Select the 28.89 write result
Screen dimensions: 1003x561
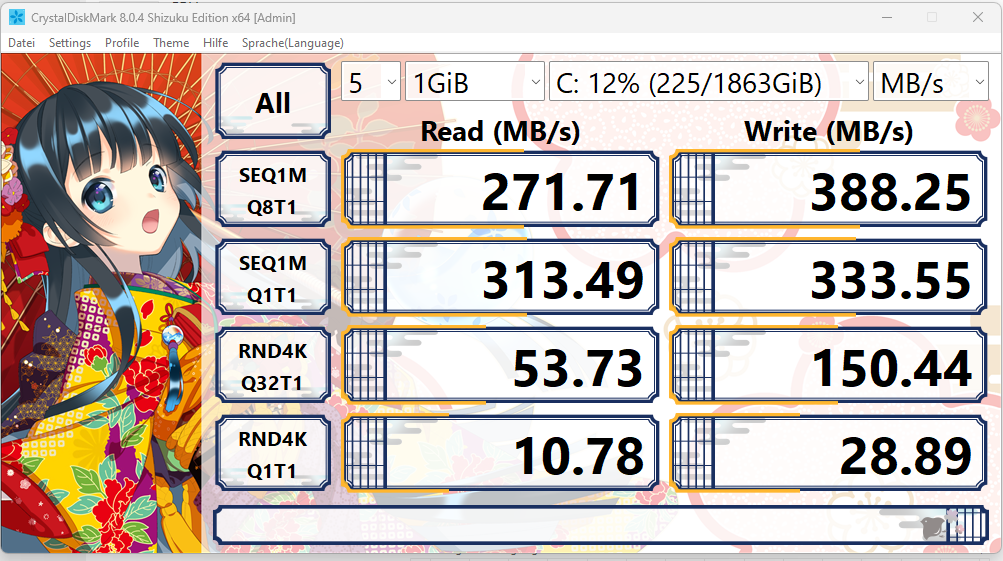click(x=829, y=454)
